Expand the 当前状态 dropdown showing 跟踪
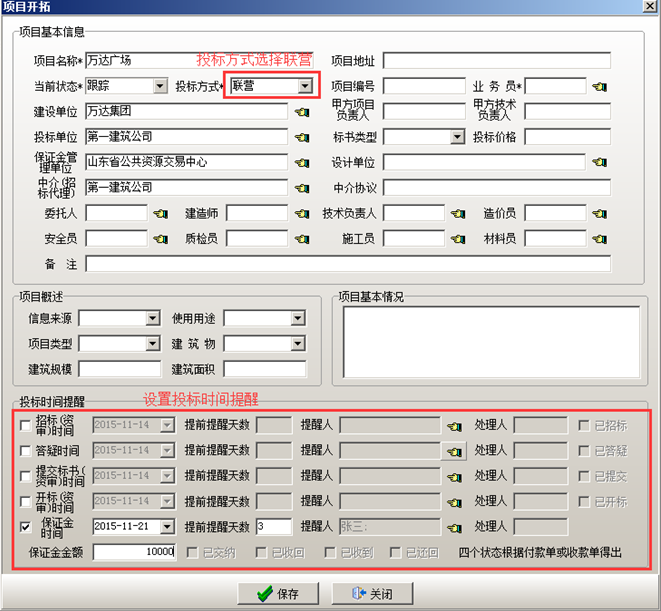 pyautogui.click(x=160, y=87)
